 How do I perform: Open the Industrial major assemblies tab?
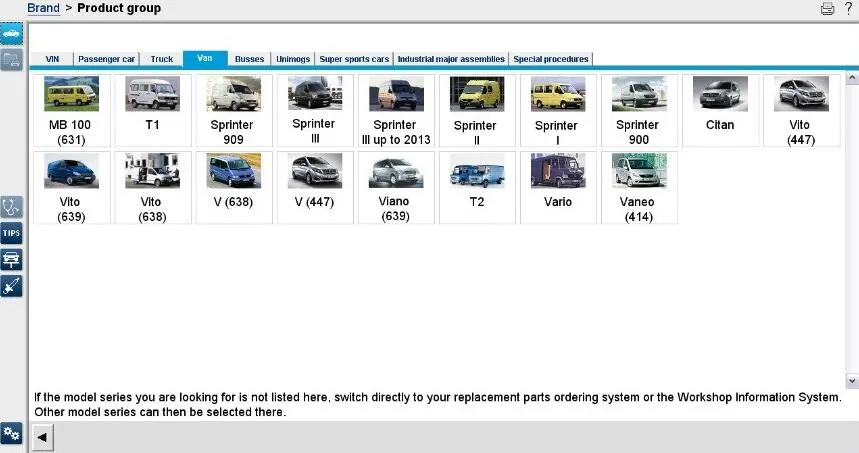[x=451, y=59]
